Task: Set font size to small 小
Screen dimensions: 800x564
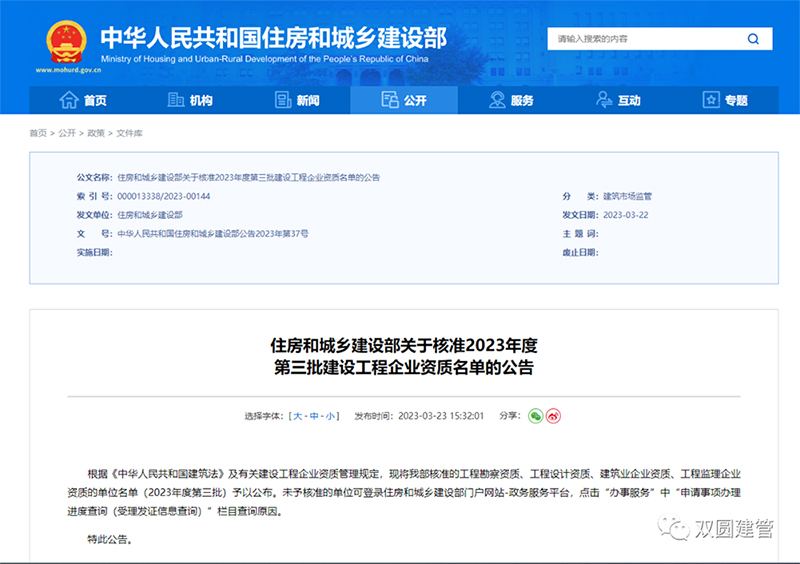Action: (x=329, y=416)
